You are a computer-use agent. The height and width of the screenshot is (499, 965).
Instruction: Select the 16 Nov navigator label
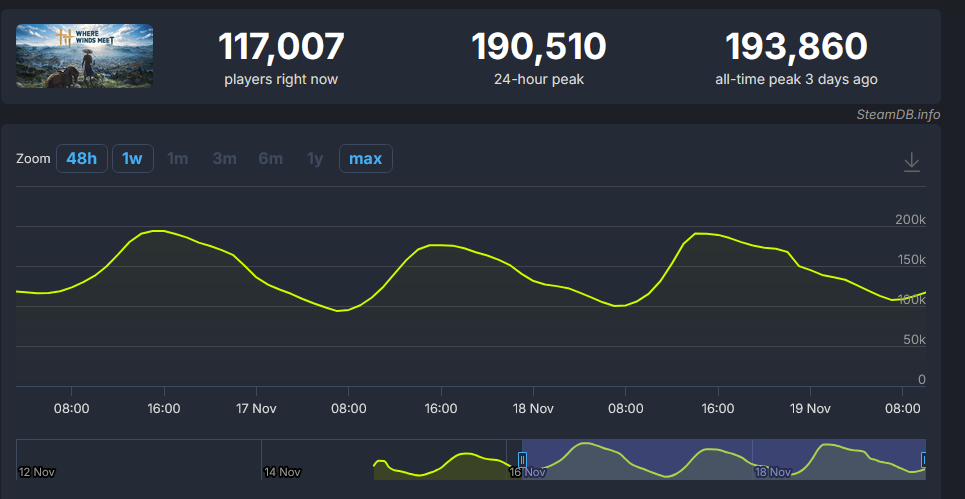pyautogui.click(x=527, y=473)
